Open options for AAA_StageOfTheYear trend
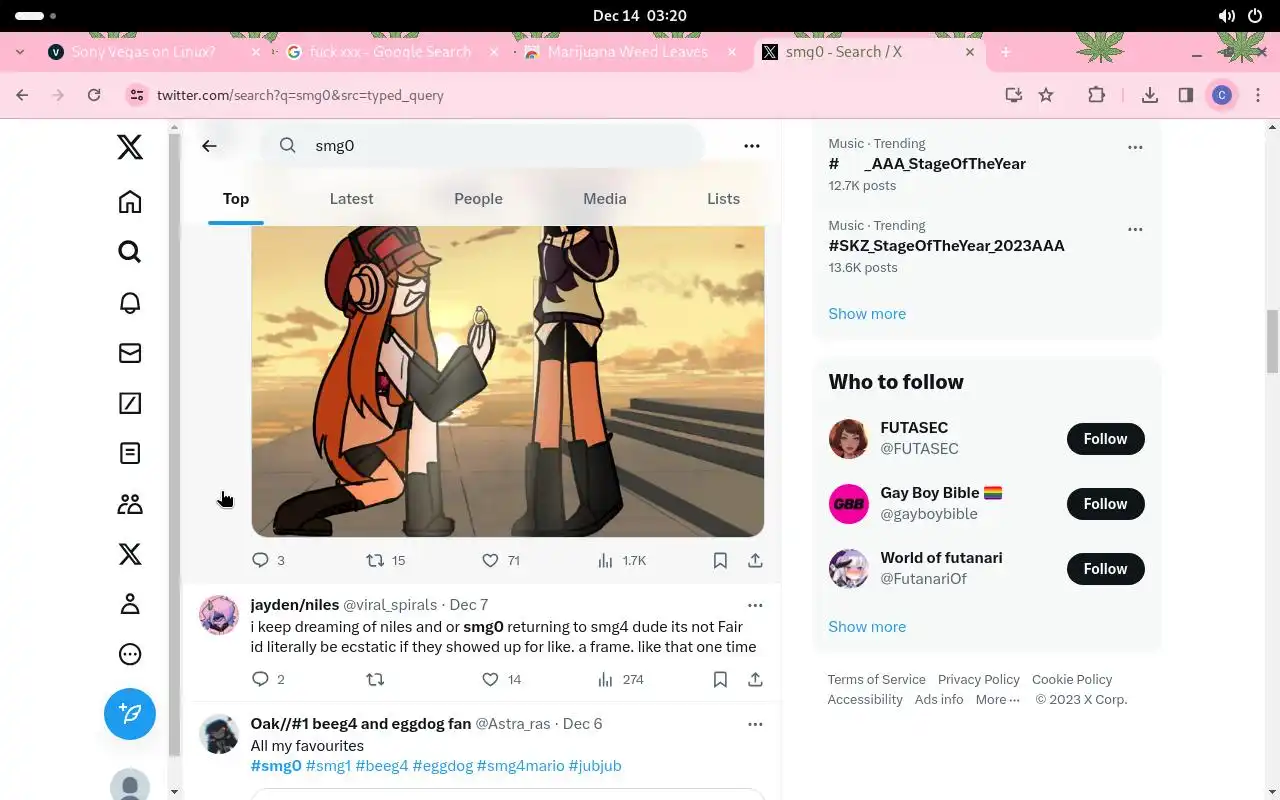The image size is (1280, 800). pos(1135,147)
